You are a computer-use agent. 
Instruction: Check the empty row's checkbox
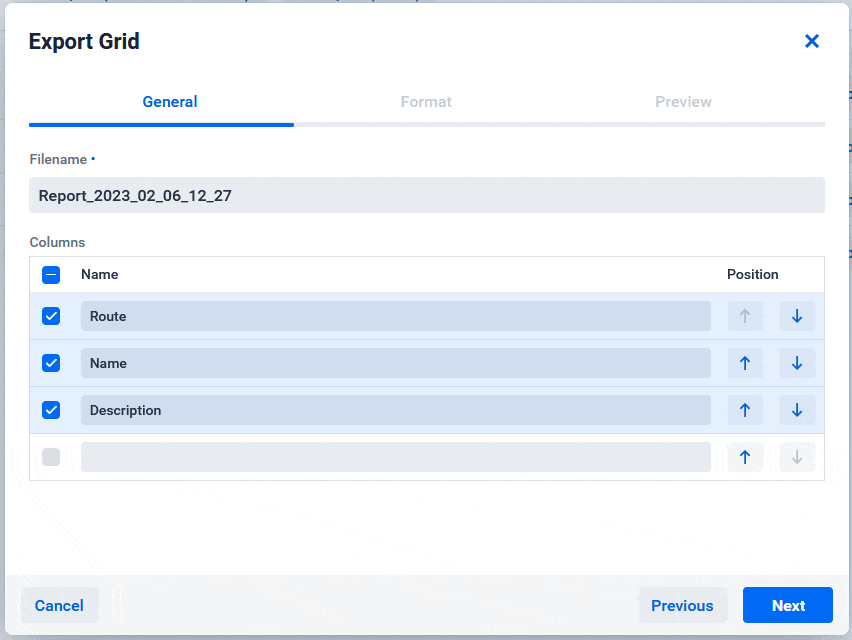click(51, 457)
